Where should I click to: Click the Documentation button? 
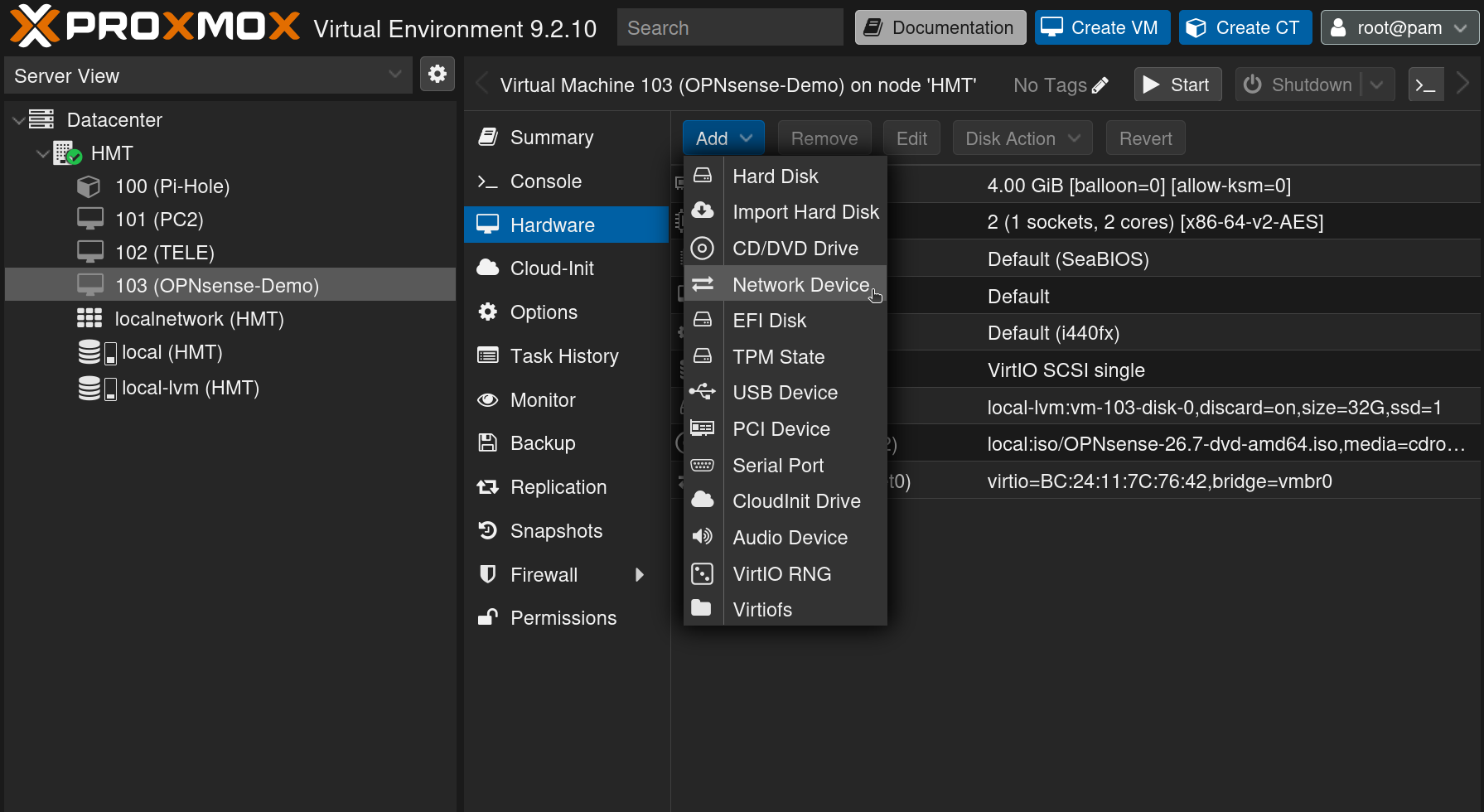940,27
